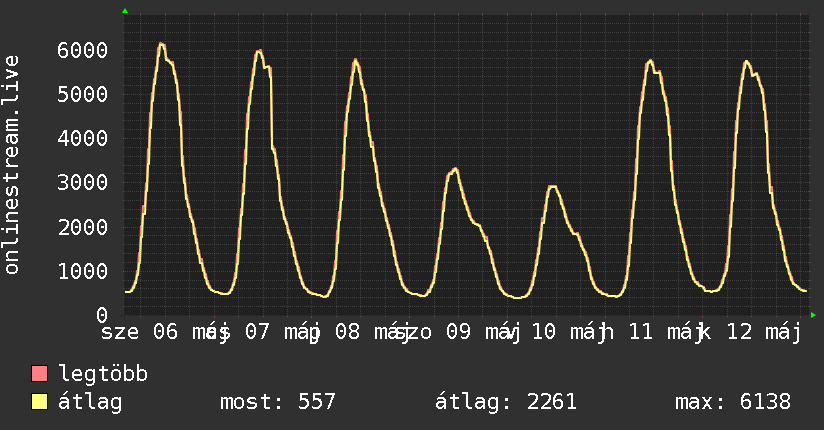Image resolution: width=824 pixels, height=430 pixels.
Task: Click the '07 máj' date label
Action: click(283, 332)
